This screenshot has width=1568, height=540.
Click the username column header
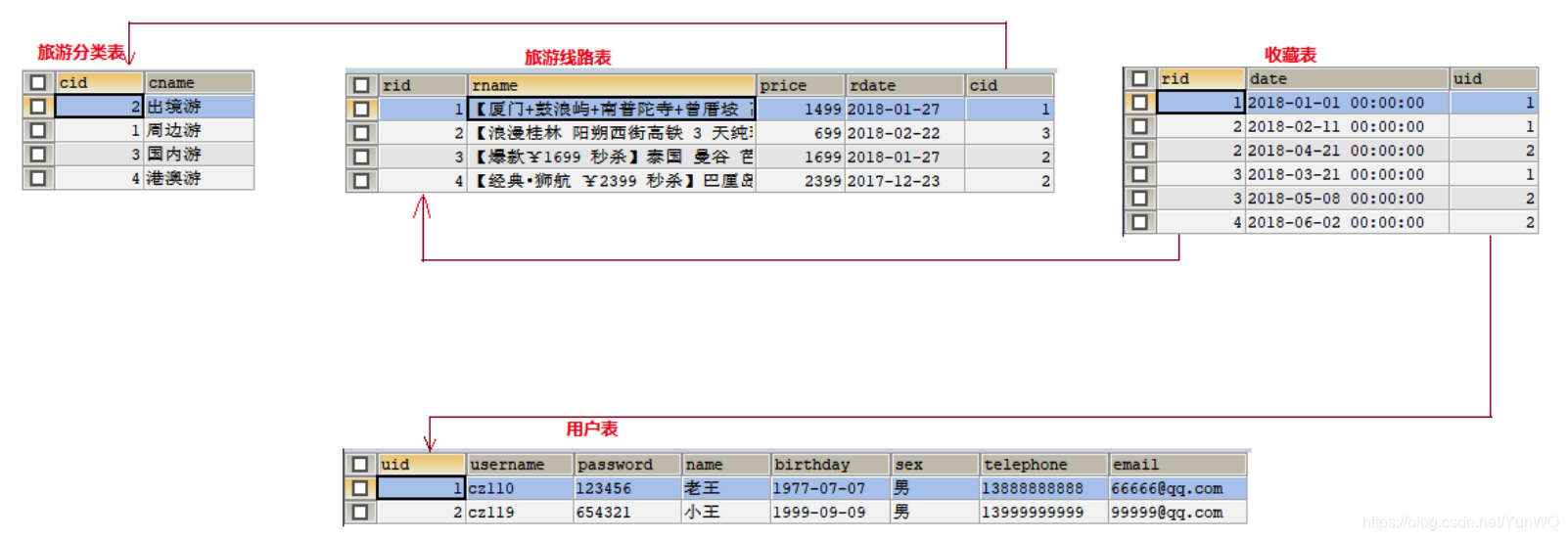[x=520, y=465]
